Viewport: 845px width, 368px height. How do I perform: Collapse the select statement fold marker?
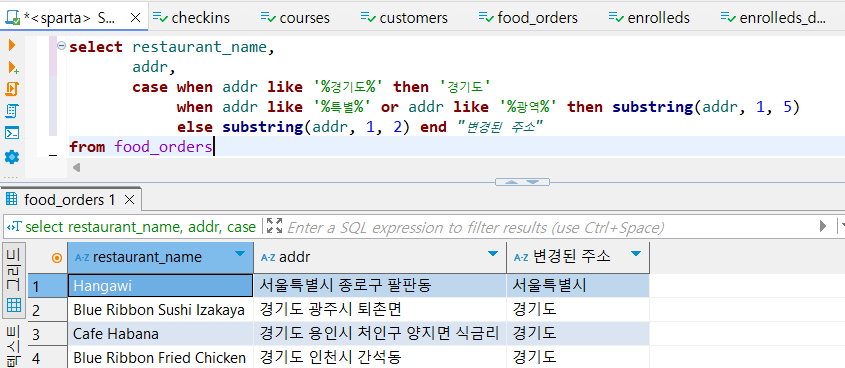61,46
